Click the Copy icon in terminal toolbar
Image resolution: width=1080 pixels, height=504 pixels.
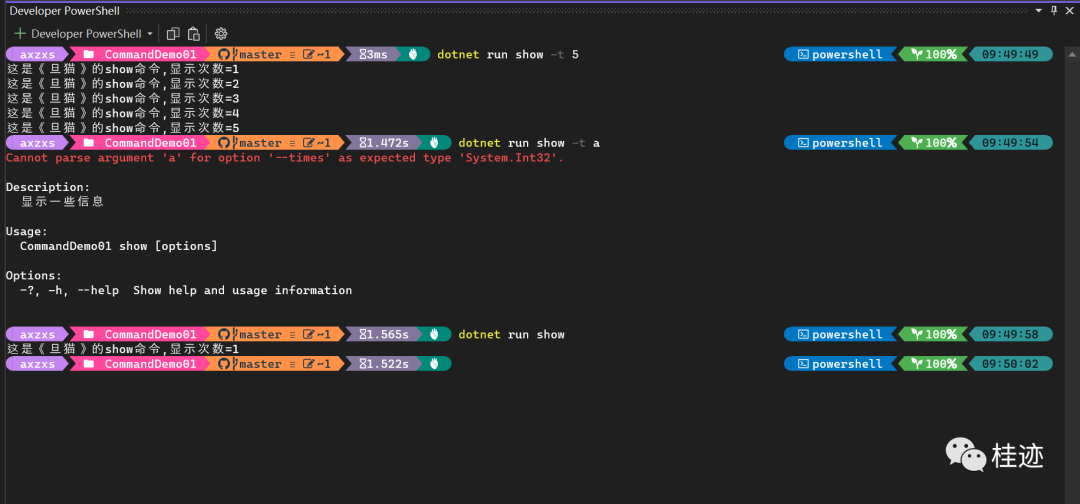[x=173, y=33]
